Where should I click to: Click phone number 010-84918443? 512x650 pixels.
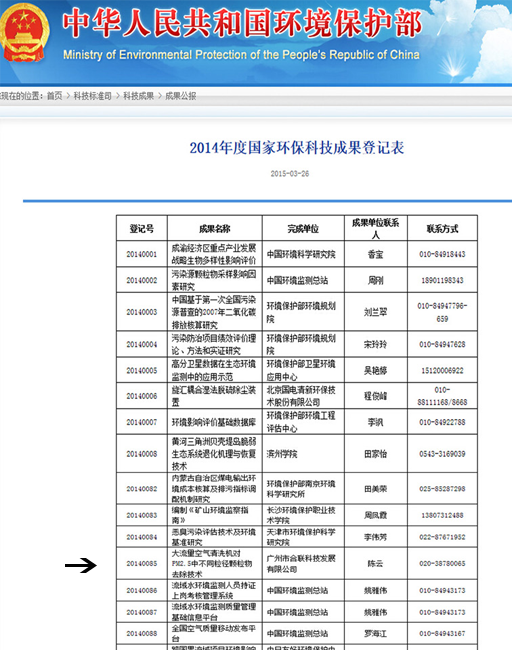442,254
